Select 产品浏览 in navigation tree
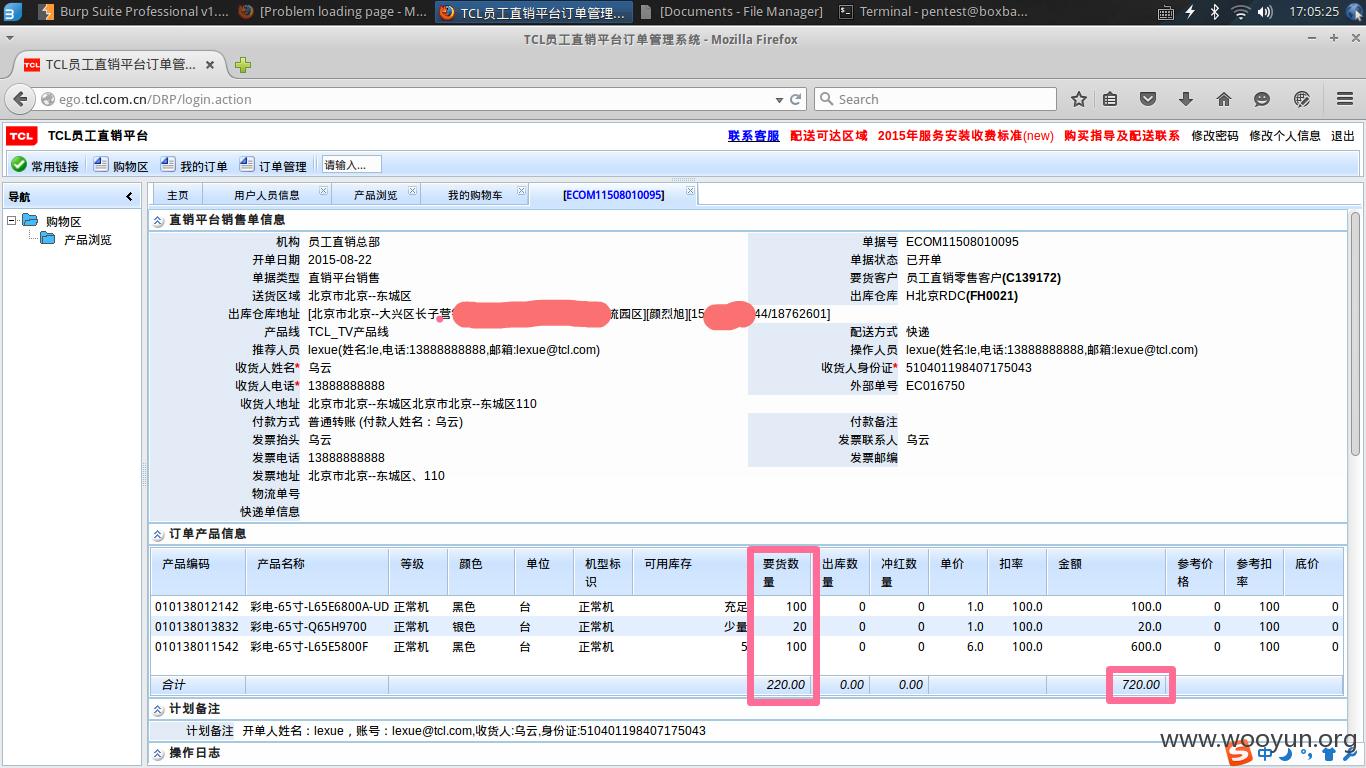 88,240
